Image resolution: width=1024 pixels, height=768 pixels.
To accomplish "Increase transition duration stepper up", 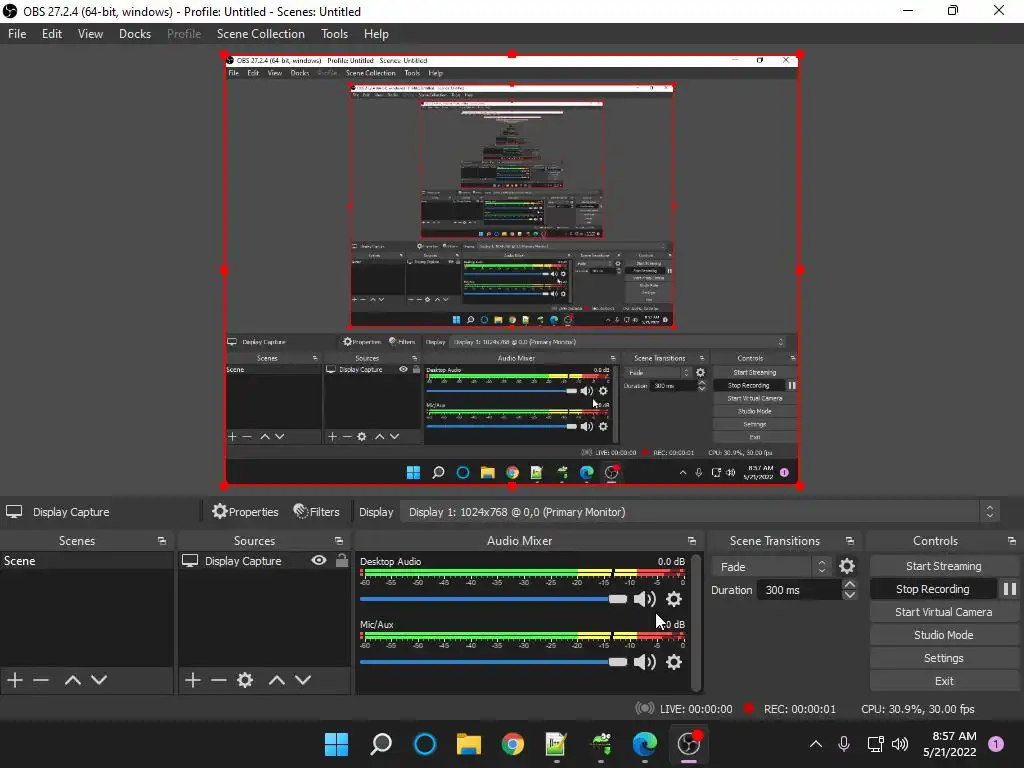I will click(x=850, y=584).
